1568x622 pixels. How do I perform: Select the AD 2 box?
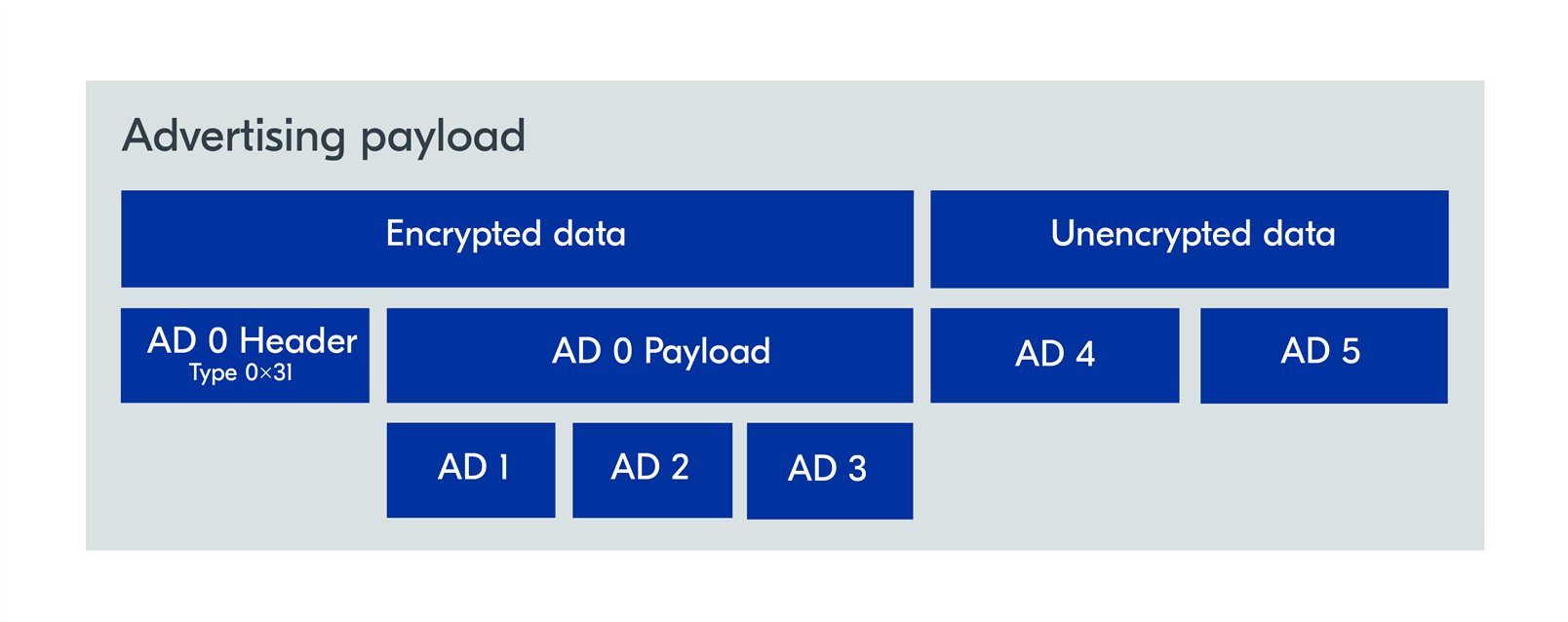pos(652,470)
